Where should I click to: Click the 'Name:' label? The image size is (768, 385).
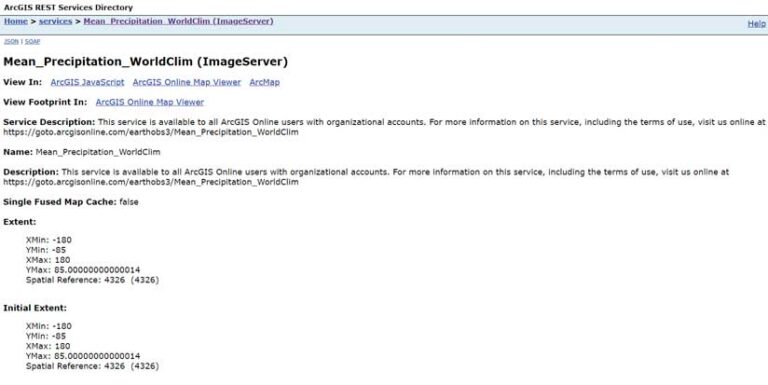coord(18,152)
